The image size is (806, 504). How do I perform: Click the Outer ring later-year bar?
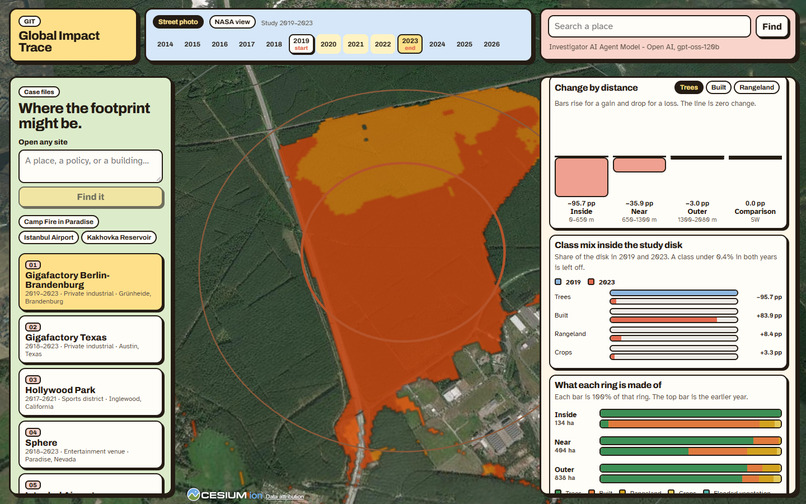(x=690, y=479)
